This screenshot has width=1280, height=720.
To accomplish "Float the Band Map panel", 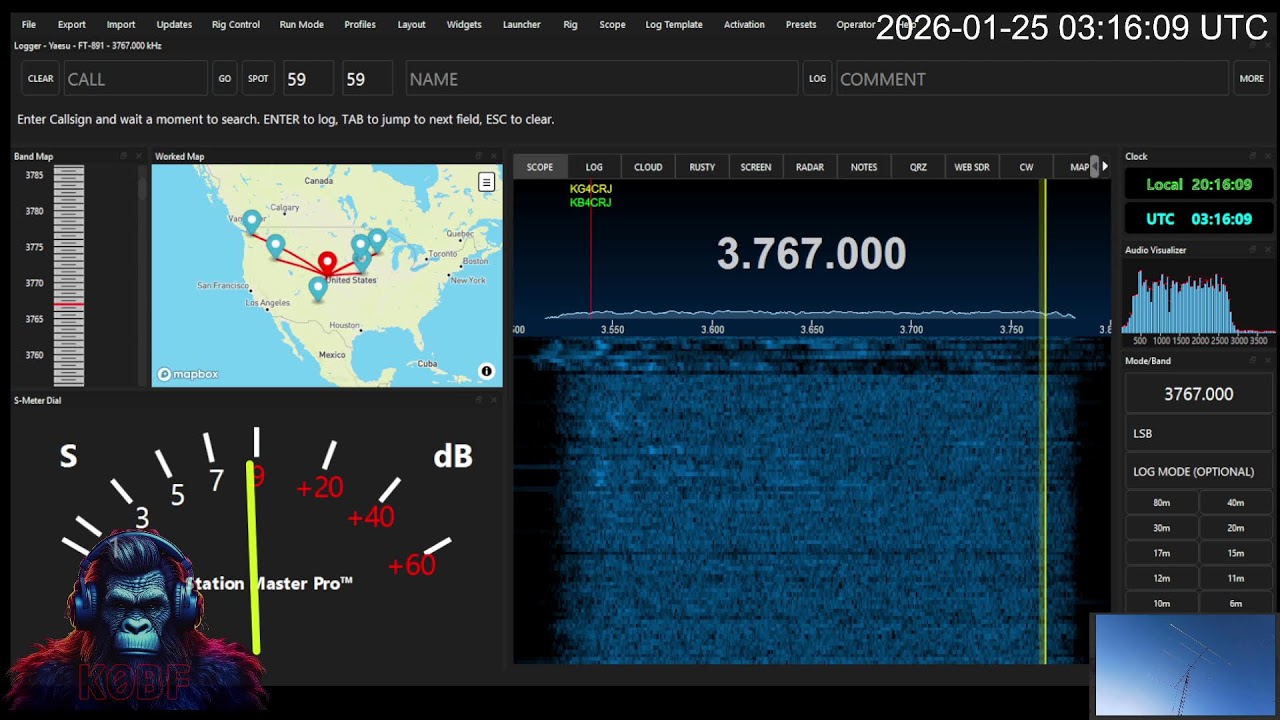I will tap(124, 156).
